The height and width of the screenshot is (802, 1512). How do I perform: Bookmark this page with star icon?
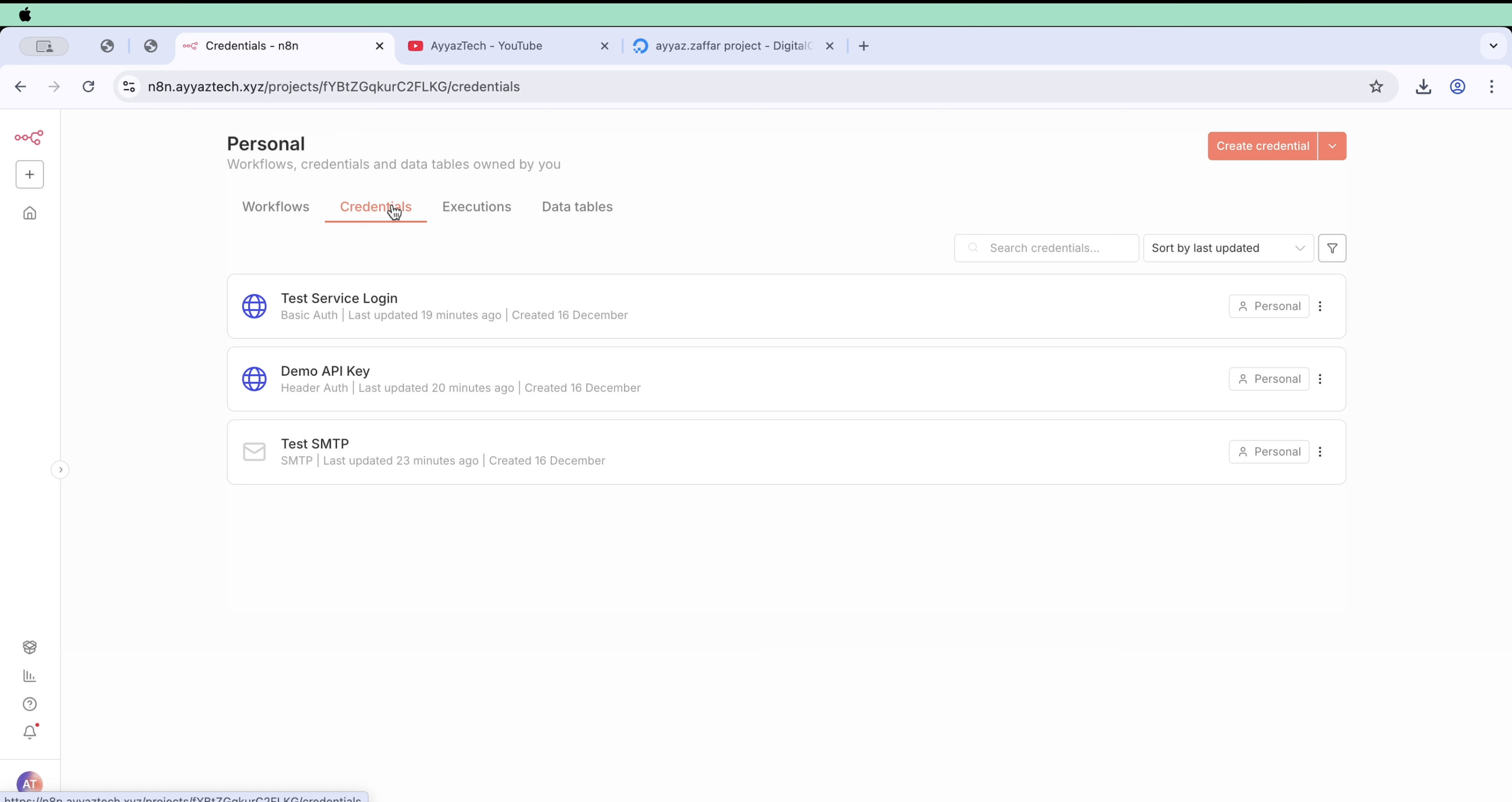point(1376,87)
